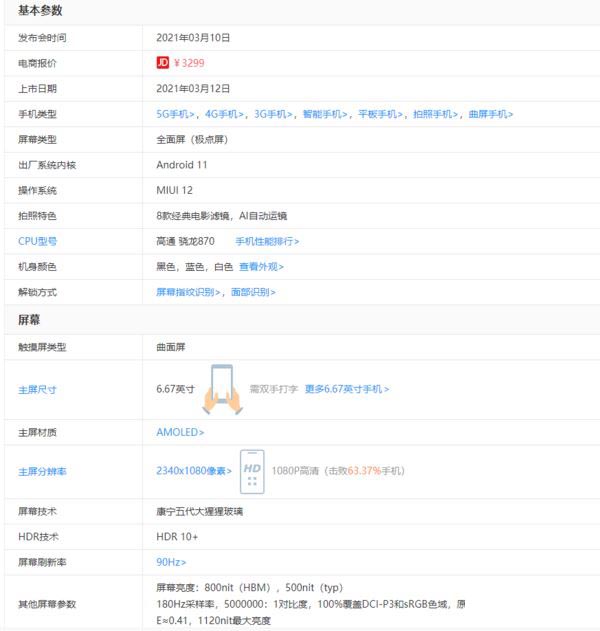Click the 拍照特色 row label

[37, 216]
